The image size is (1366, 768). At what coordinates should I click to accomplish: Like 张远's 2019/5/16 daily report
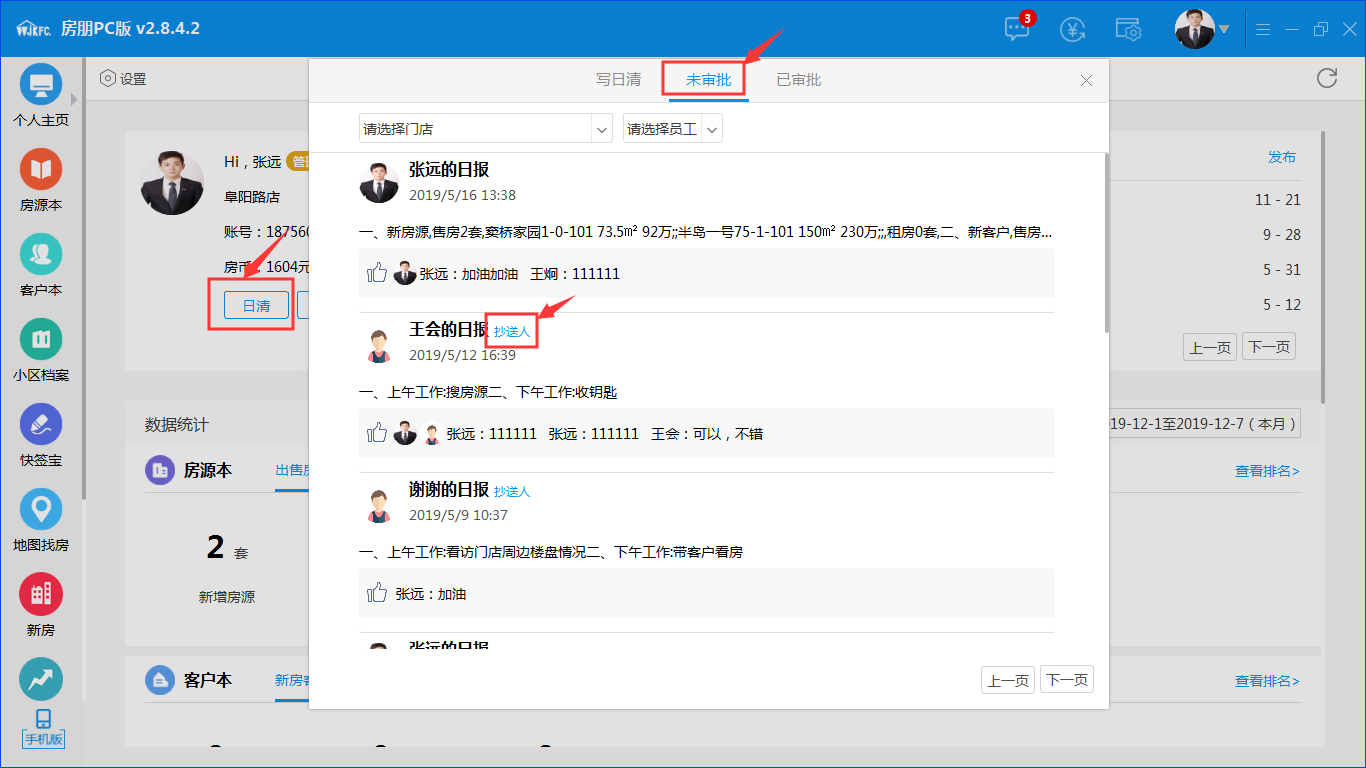(377, 273)
